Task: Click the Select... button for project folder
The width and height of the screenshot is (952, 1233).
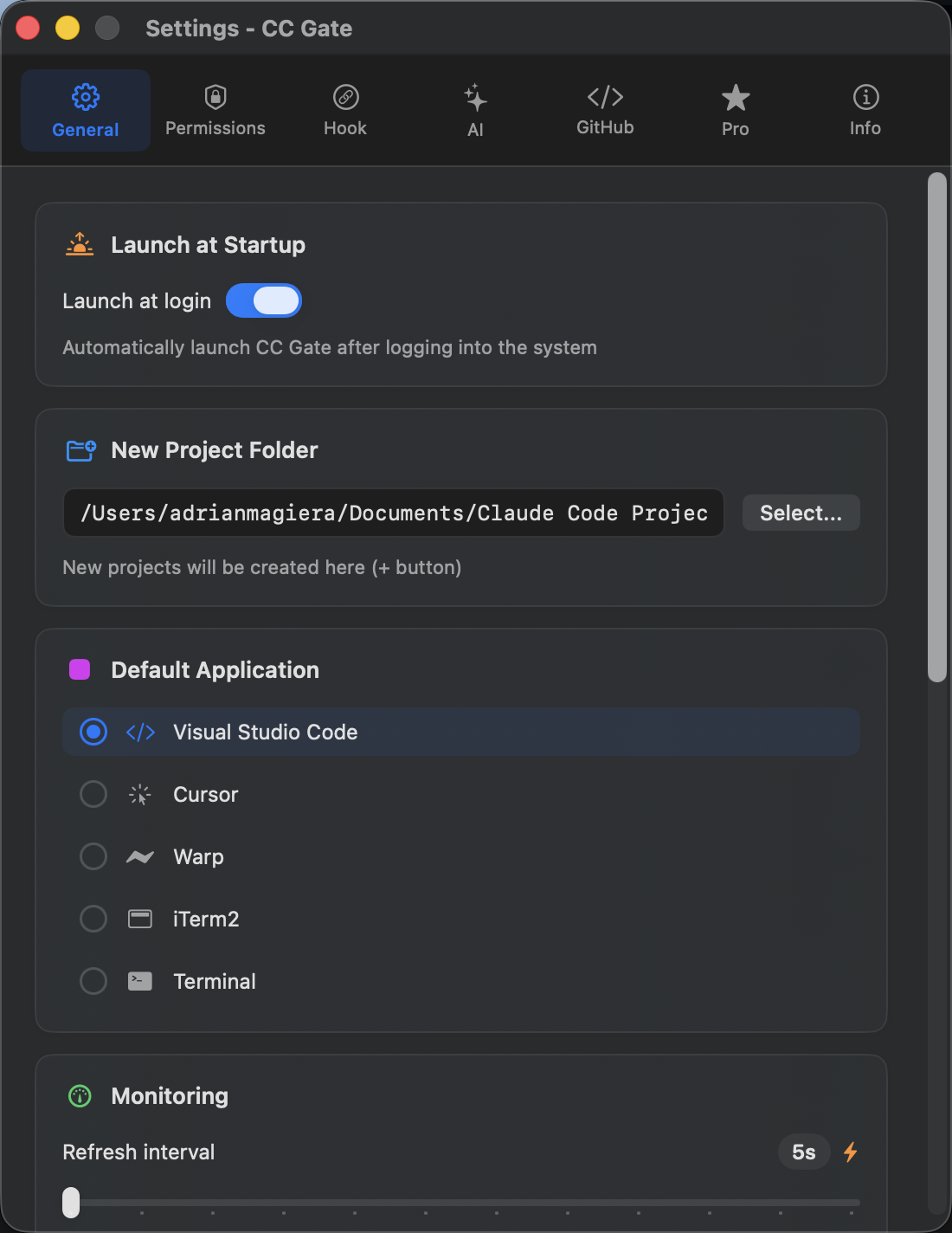Action: point(800,513)
